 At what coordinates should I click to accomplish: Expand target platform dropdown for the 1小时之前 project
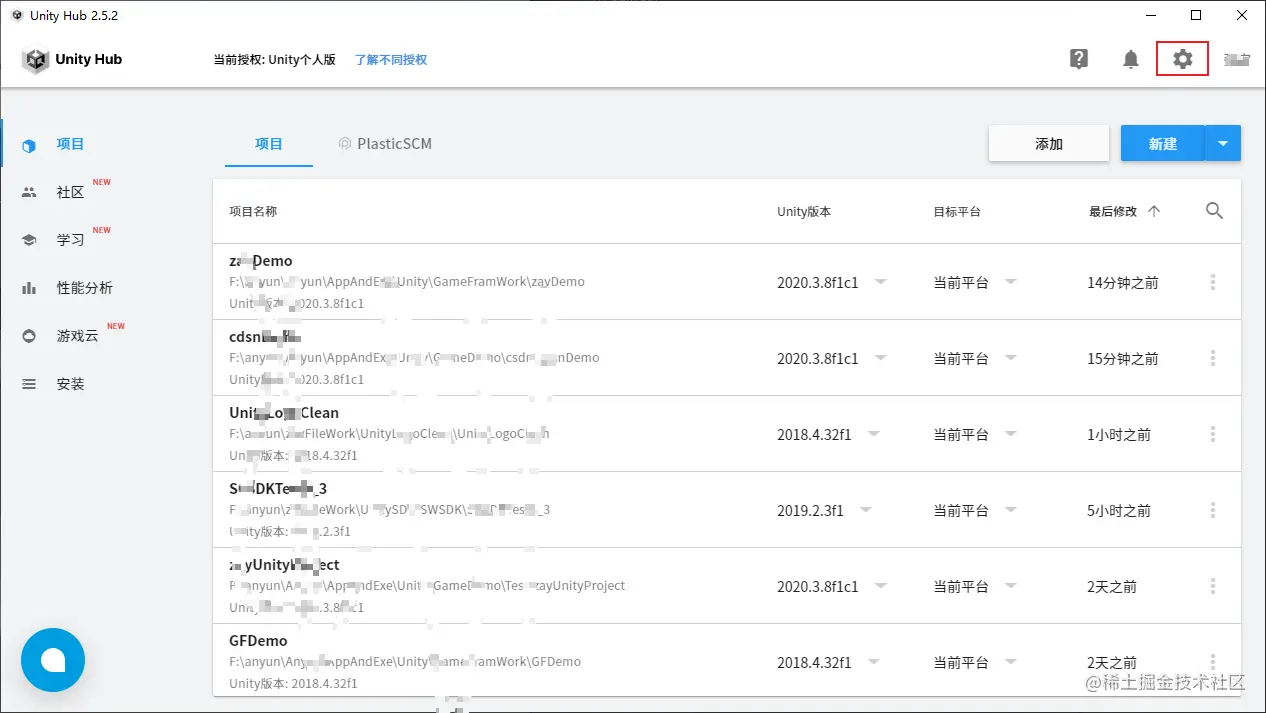pos(1010,433)
